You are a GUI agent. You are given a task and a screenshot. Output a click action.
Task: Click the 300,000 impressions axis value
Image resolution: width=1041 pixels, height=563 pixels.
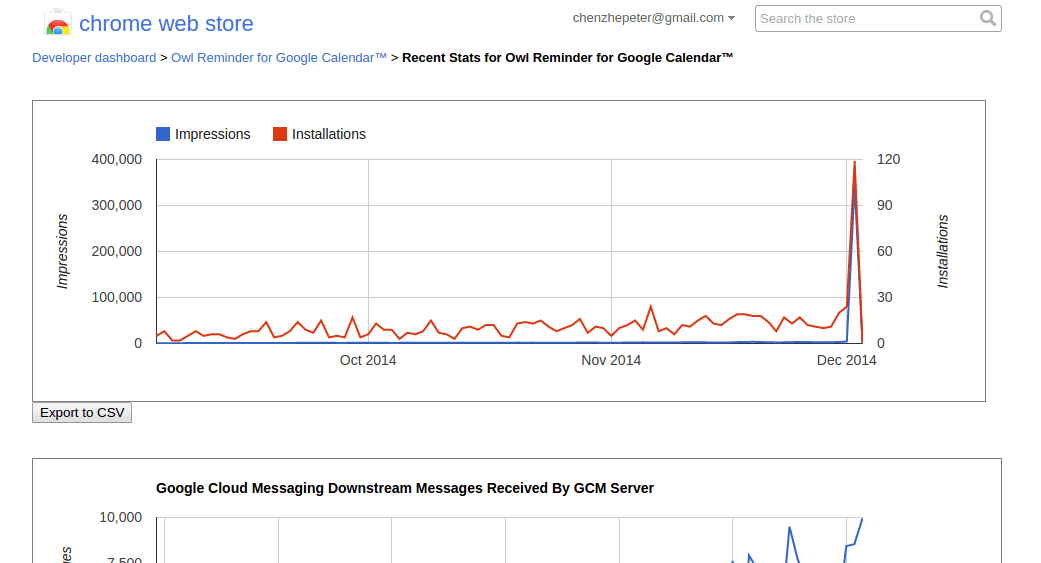pos(117,205)
